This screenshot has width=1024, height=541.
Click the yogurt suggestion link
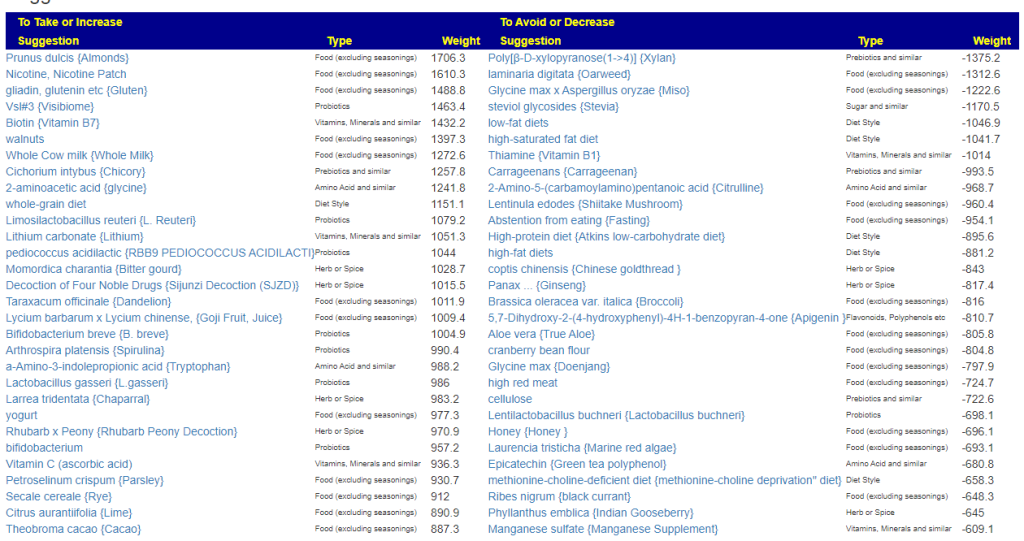coord(22,416)
